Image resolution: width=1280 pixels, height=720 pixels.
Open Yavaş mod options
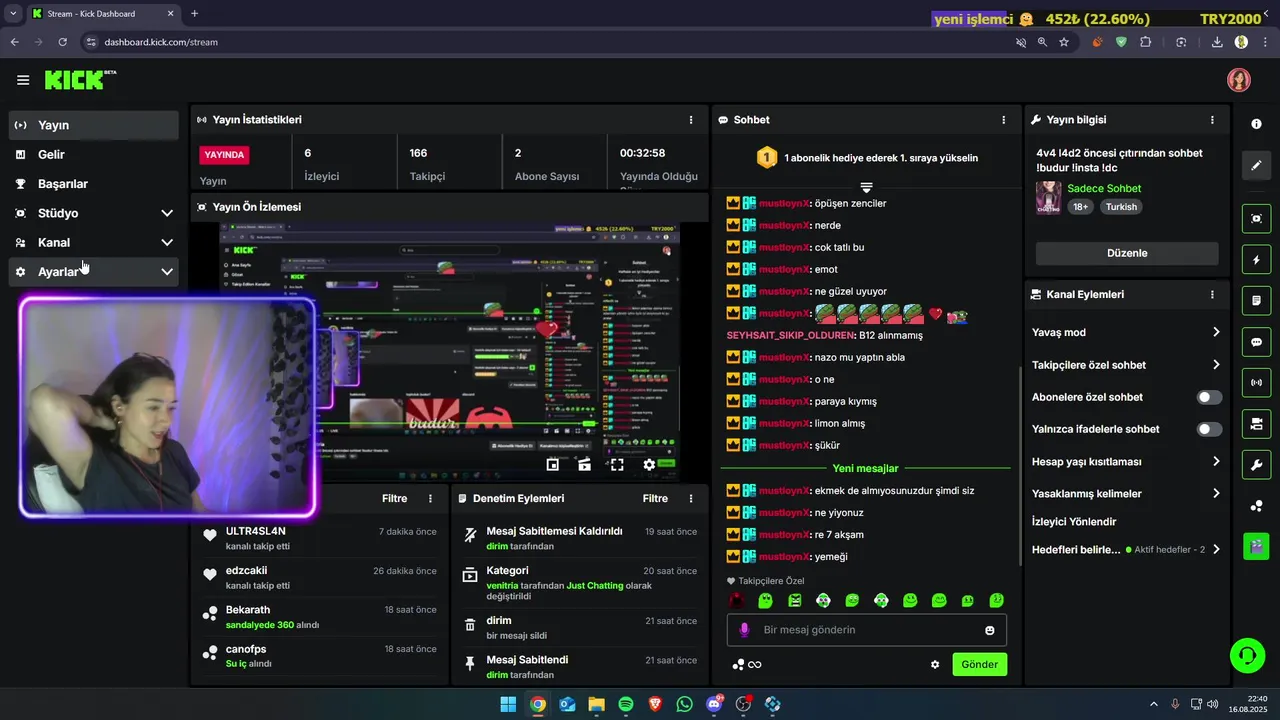[1127, 332]
